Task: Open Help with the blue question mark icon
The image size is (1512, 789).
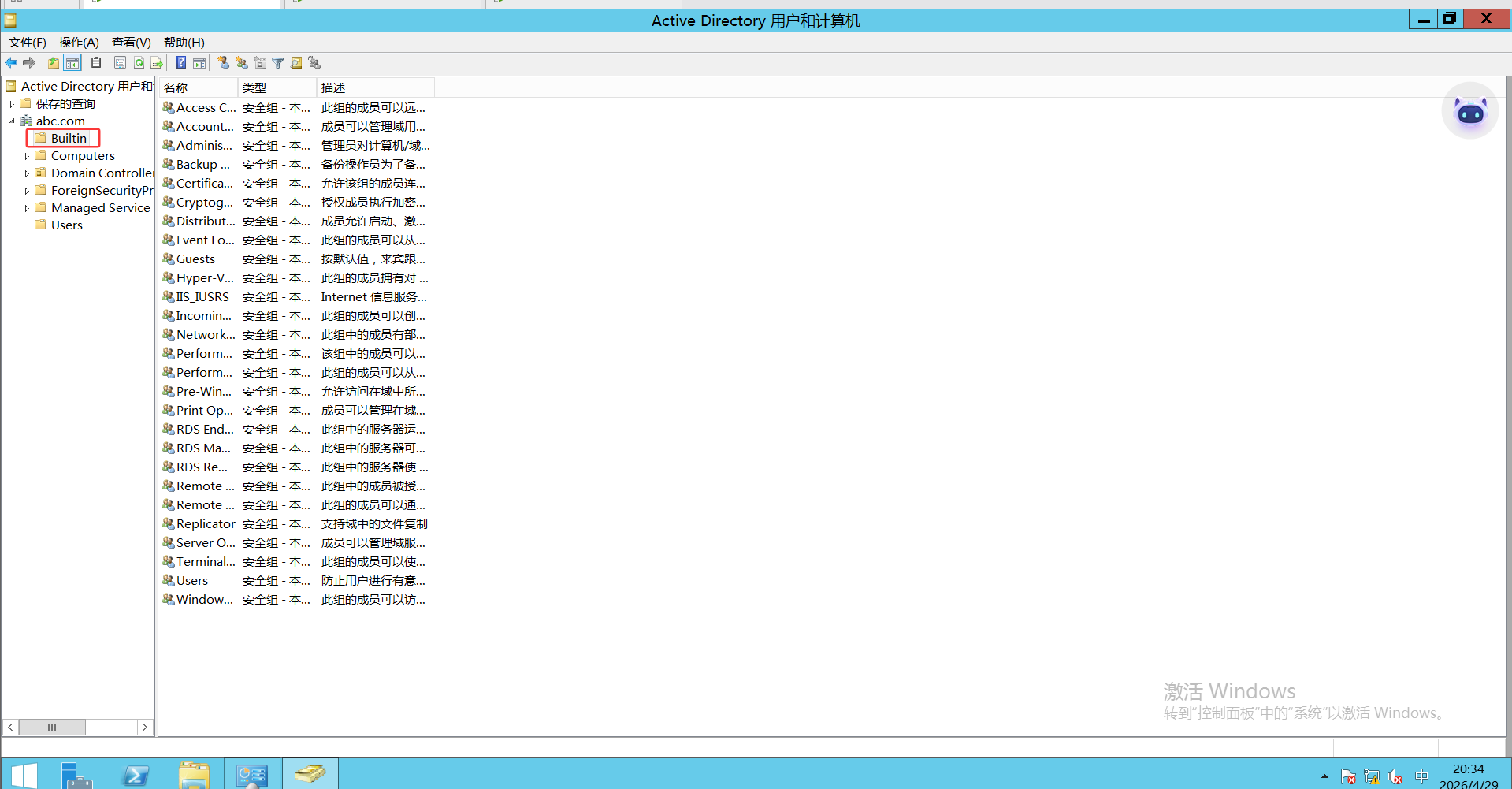Action: click(180, 63)
